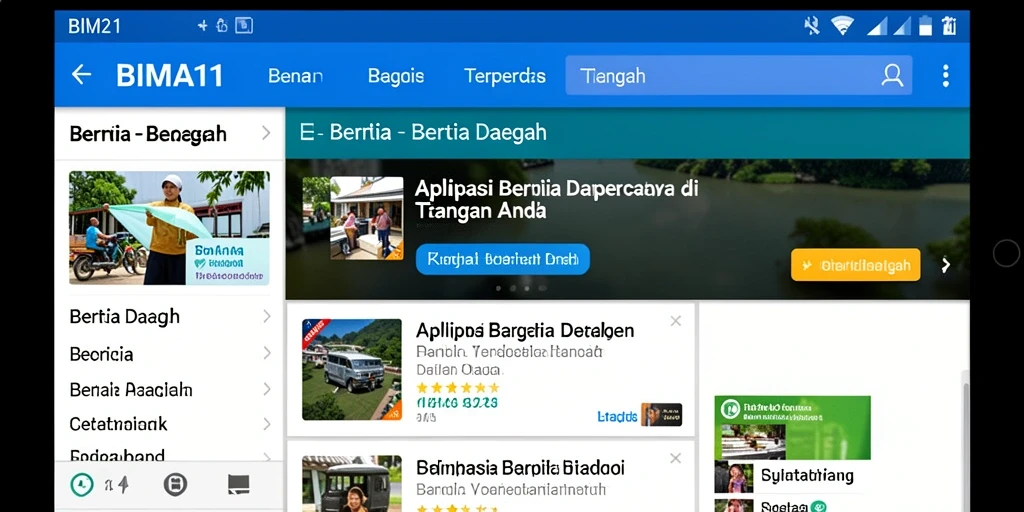Click the clock icon in bottom bar
Viewport: 1024px width, 512px height.
[x=82, y=485]
